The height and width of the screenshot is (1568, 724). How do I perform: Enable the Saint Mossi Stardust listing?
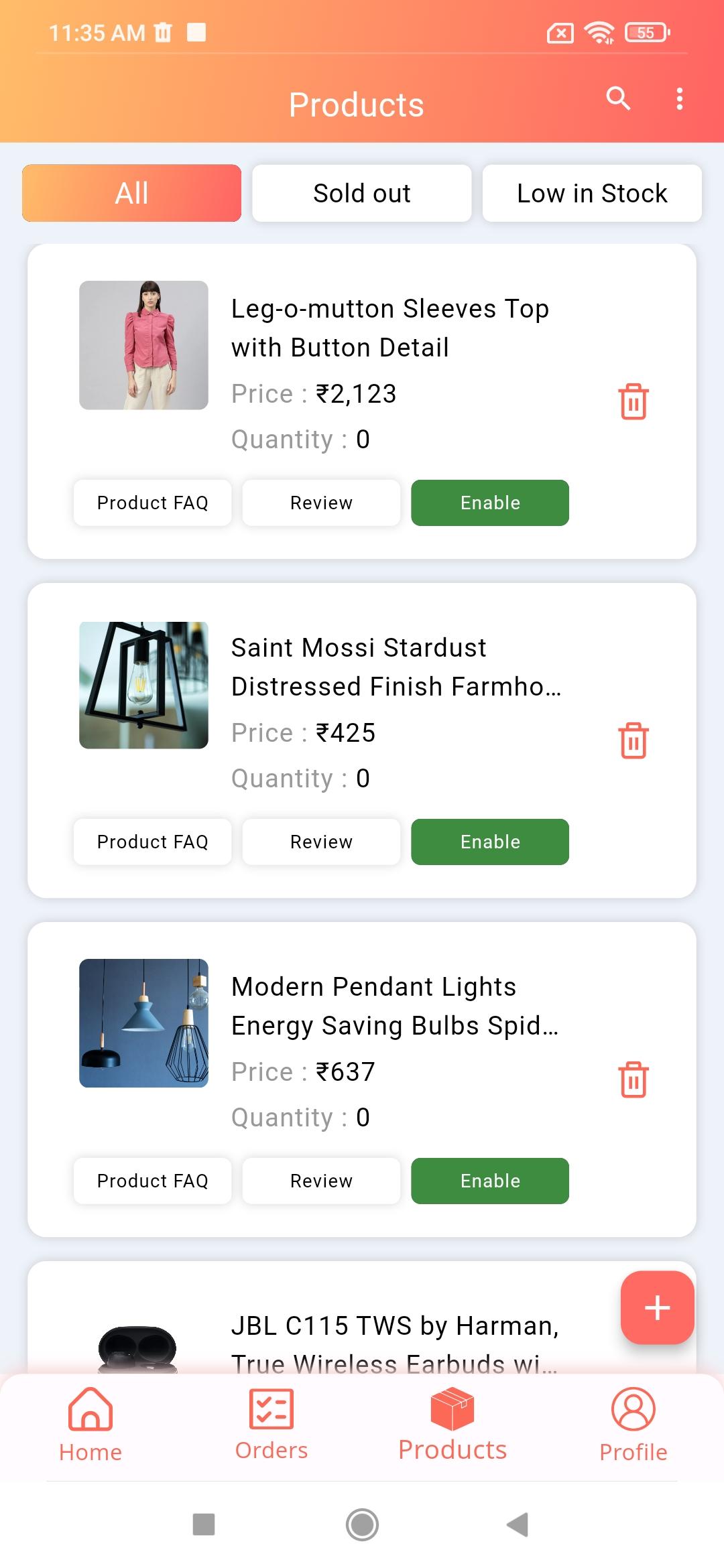click(x=490, y=842)
